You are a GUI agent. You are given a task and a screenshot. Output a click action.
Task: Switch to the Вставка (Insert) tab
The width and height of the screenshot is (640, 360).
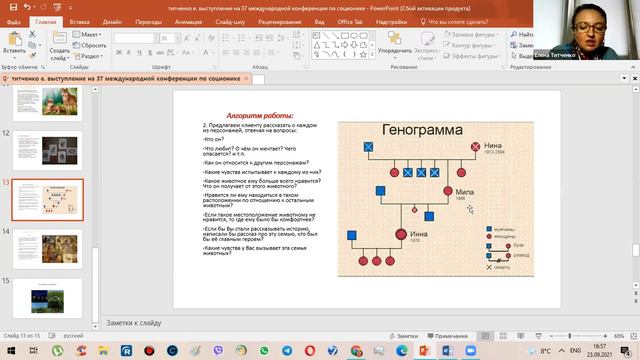coord(79,22)
